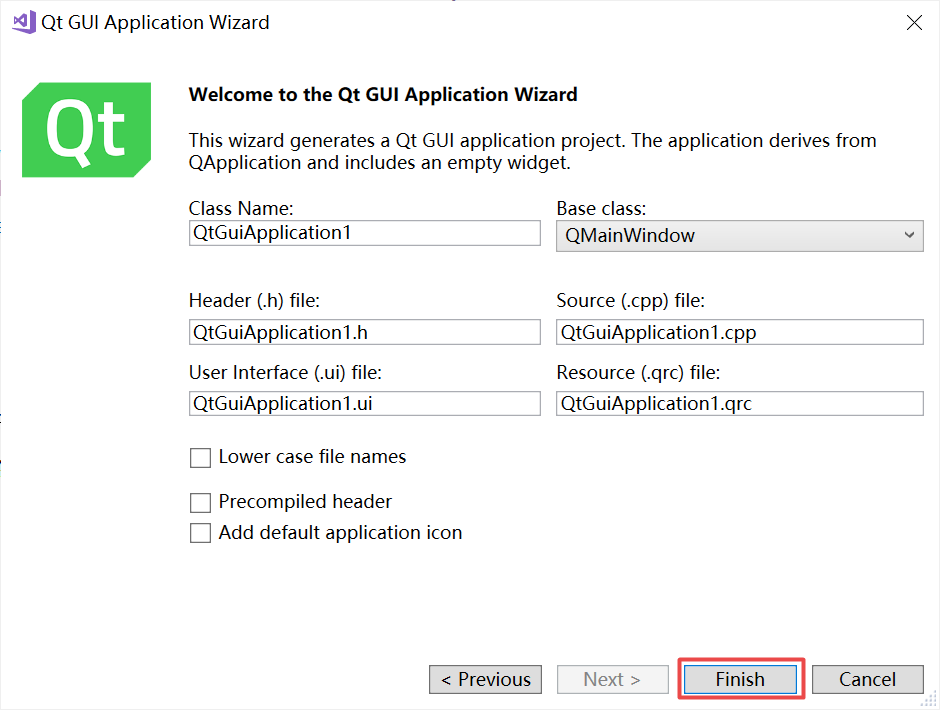Click the Cancel button

867,679
